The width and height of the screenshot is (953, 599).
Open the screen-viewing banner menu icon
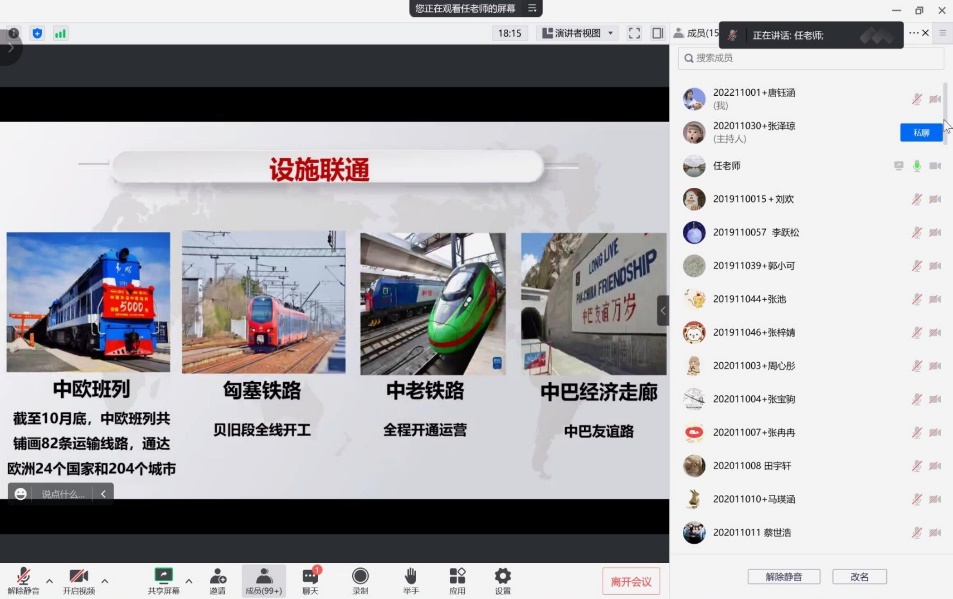click(533, 8)
